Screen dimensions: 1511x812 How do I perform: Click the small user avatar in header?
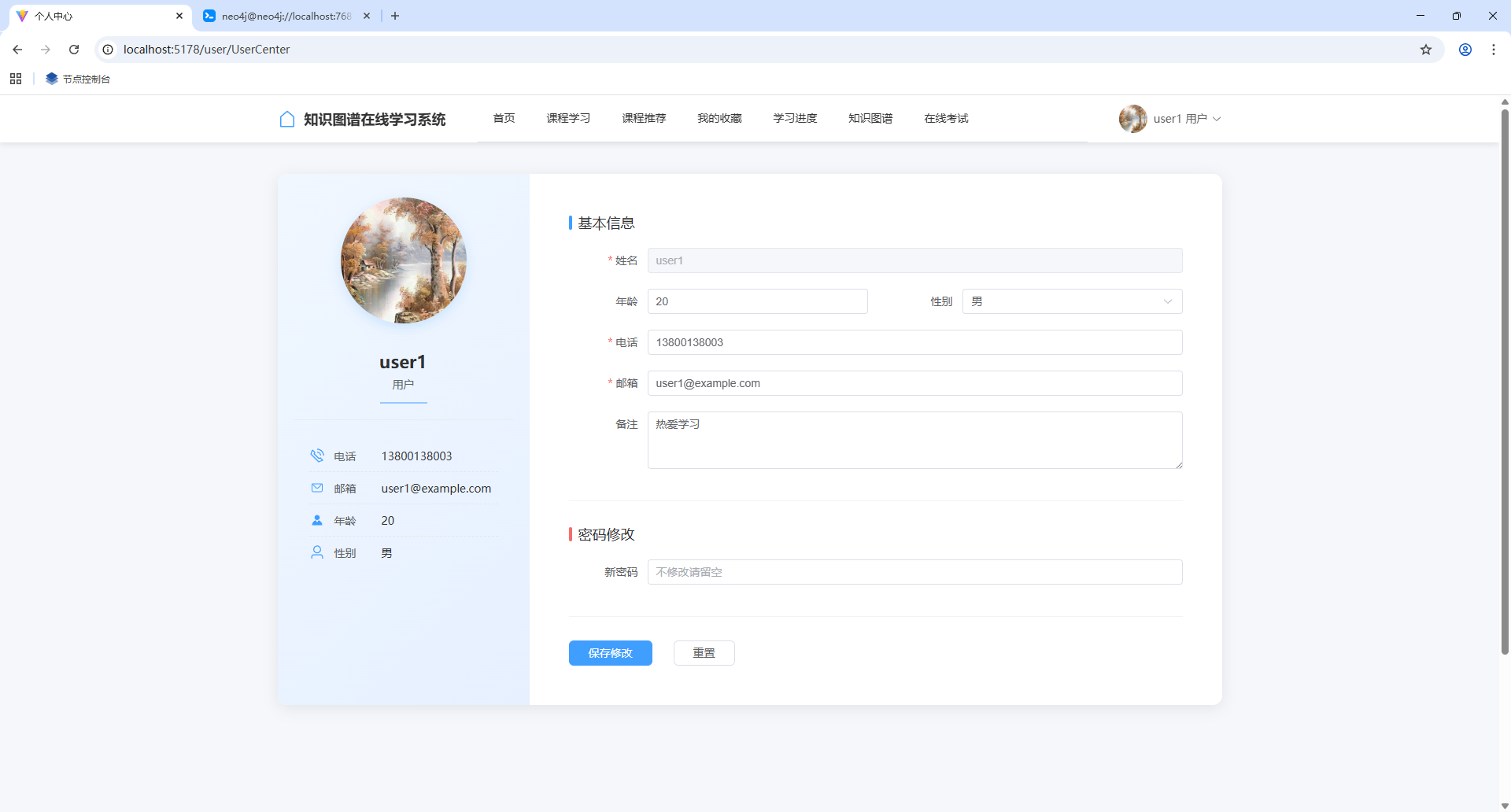tap(1132, 119)
